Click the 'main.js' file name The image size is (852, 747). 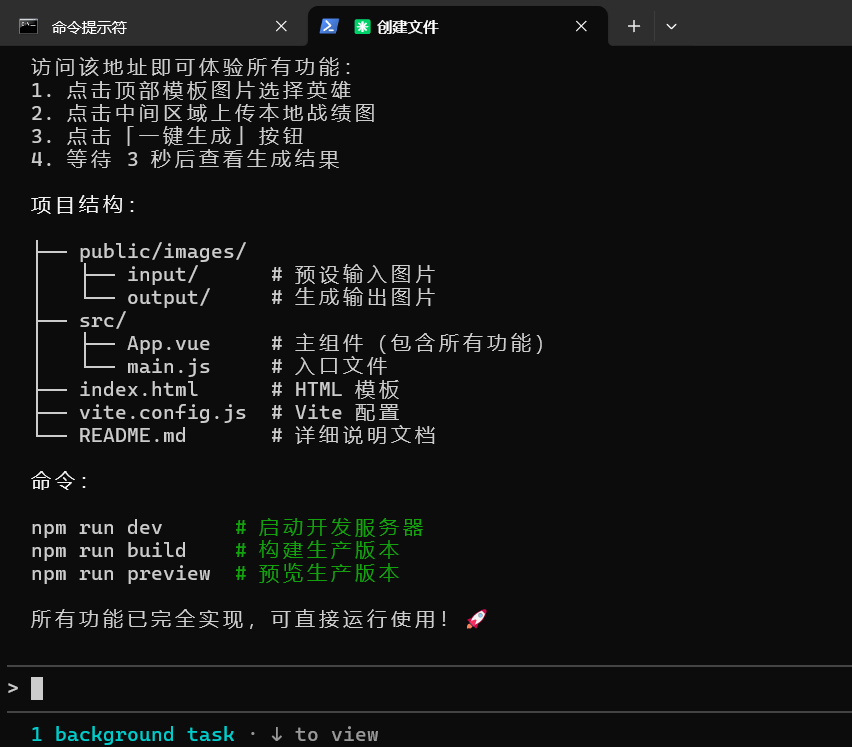coord(168,367)
